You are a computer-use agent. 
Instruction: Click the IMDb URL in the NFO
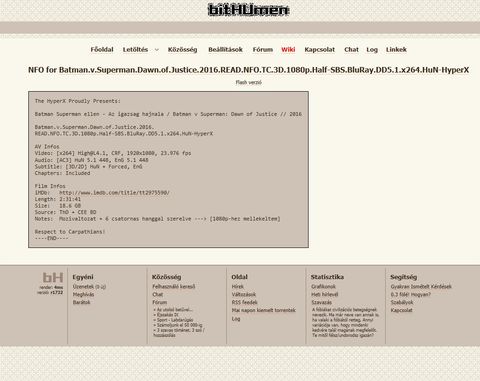pos(114,192)
